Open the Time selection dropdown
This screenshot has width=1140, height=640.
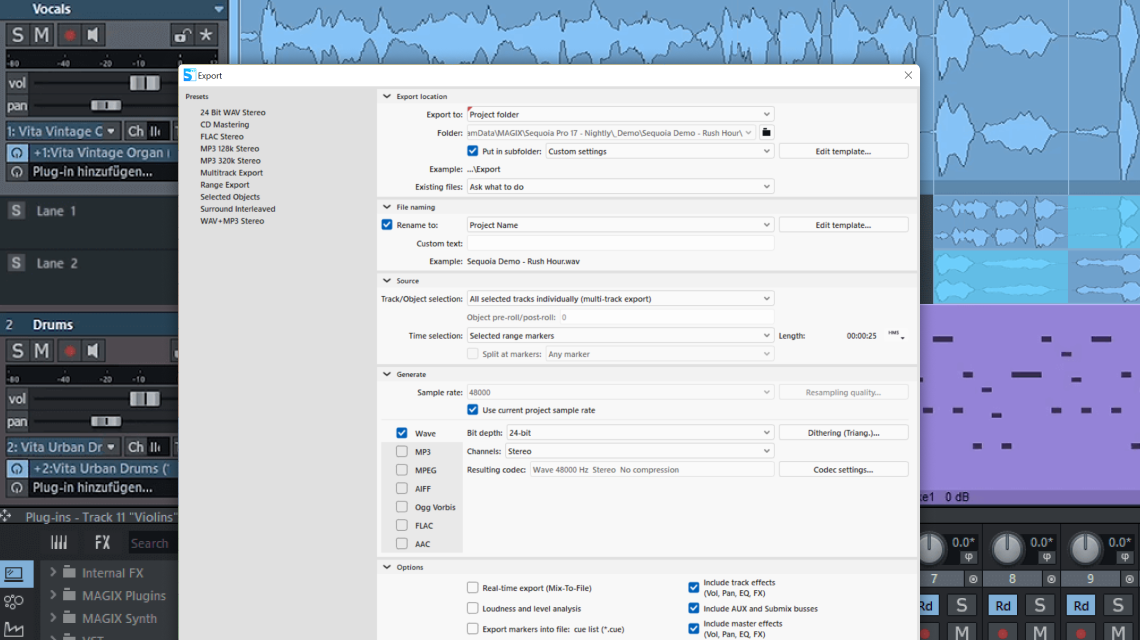620,336
